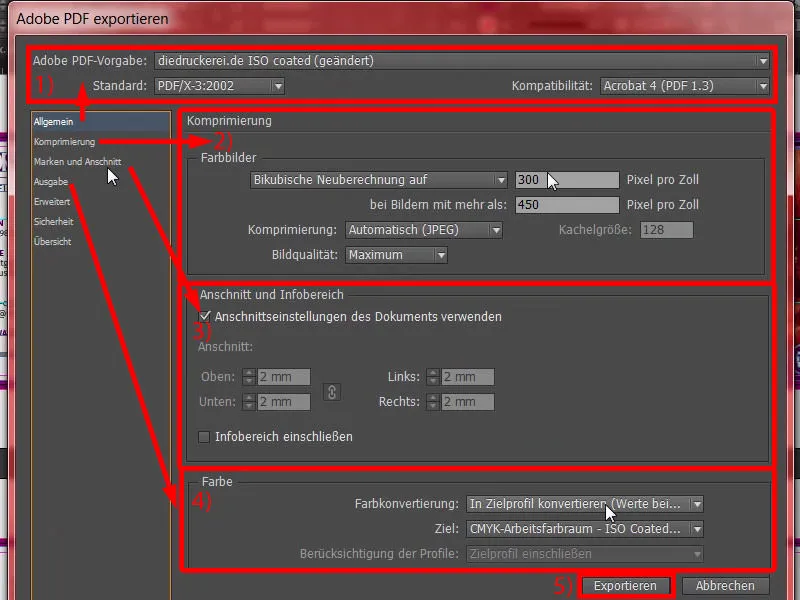
Task: Click the Links bleed stepper arrows
Action: tap(433, 377)
